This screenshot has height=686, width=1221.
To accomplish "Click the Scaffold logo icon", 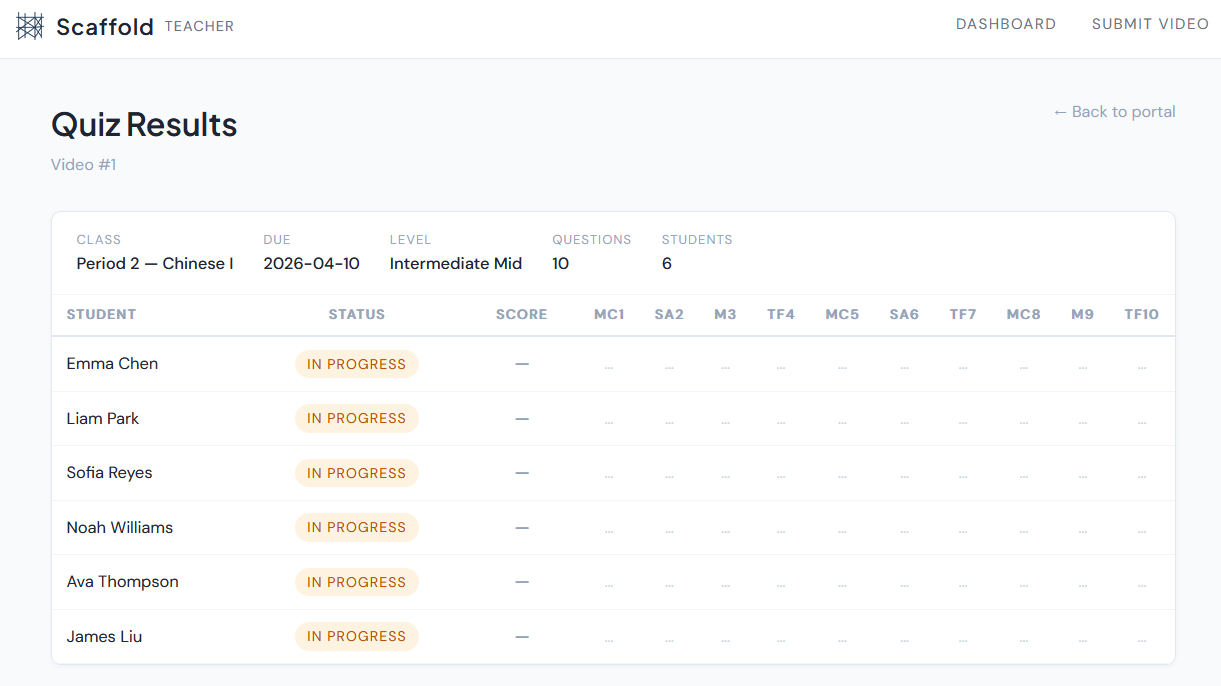I will 30,26.
